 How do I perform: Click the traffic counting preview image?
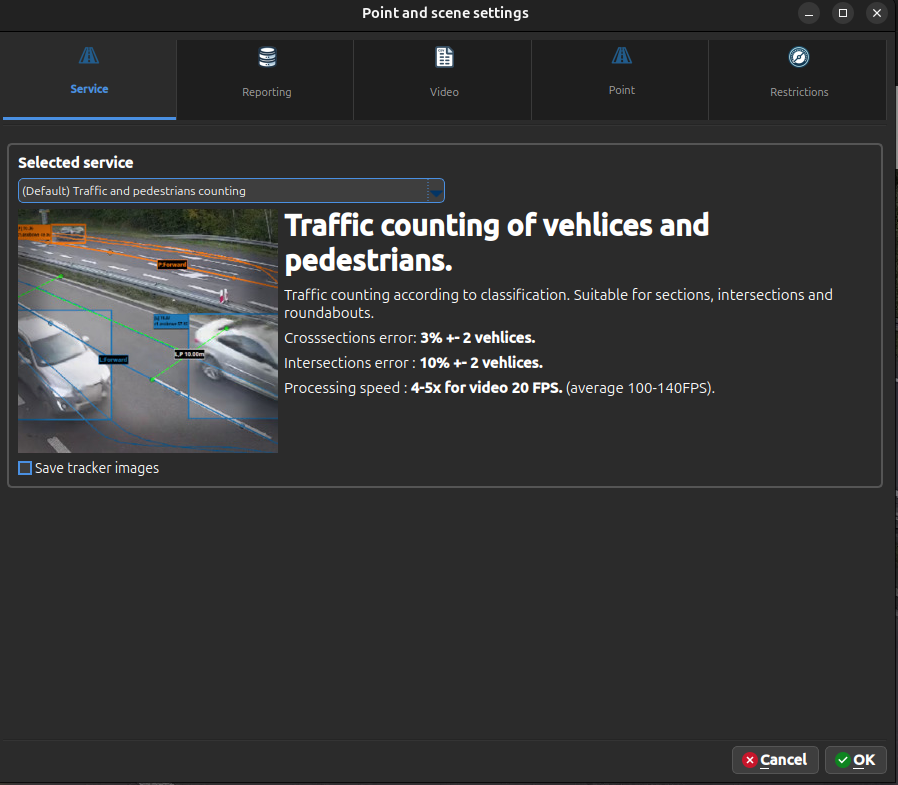pos(148,331)
